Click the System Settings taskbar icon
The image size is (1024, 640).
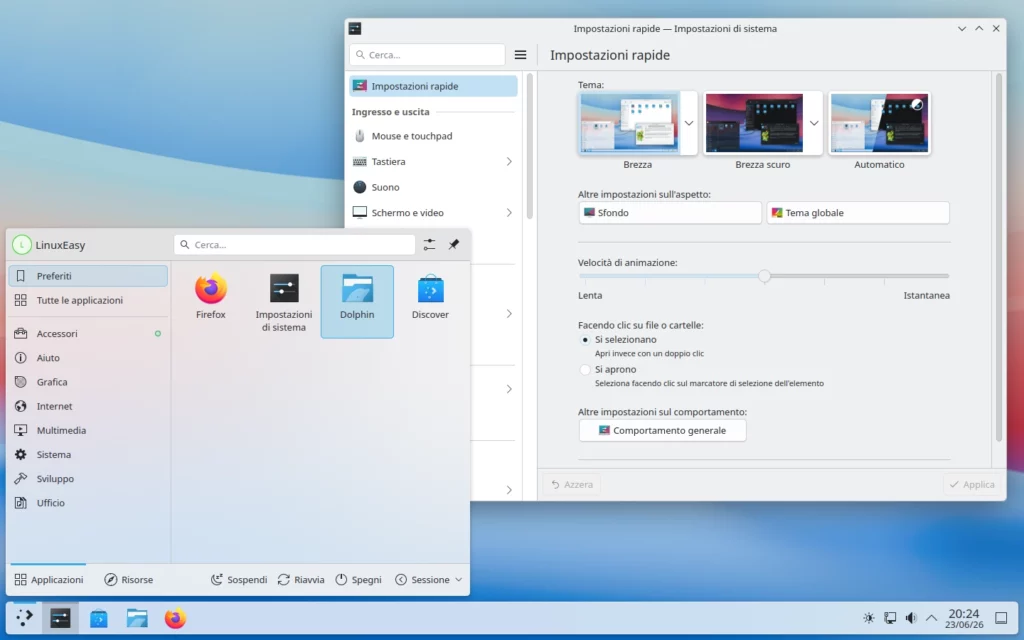60,618
